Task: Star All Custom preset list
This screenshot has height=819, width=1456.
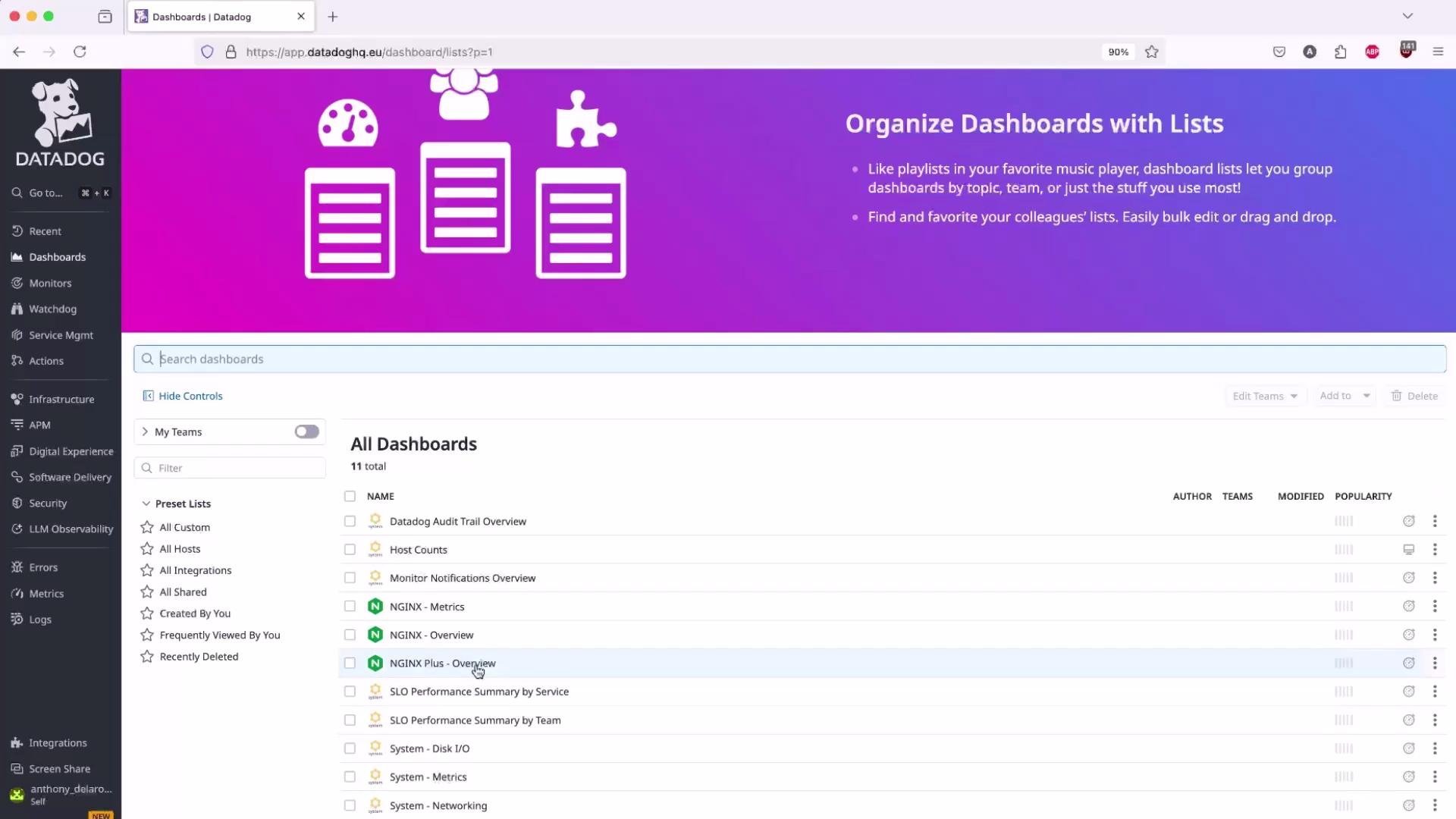Action: pos(147,527)
